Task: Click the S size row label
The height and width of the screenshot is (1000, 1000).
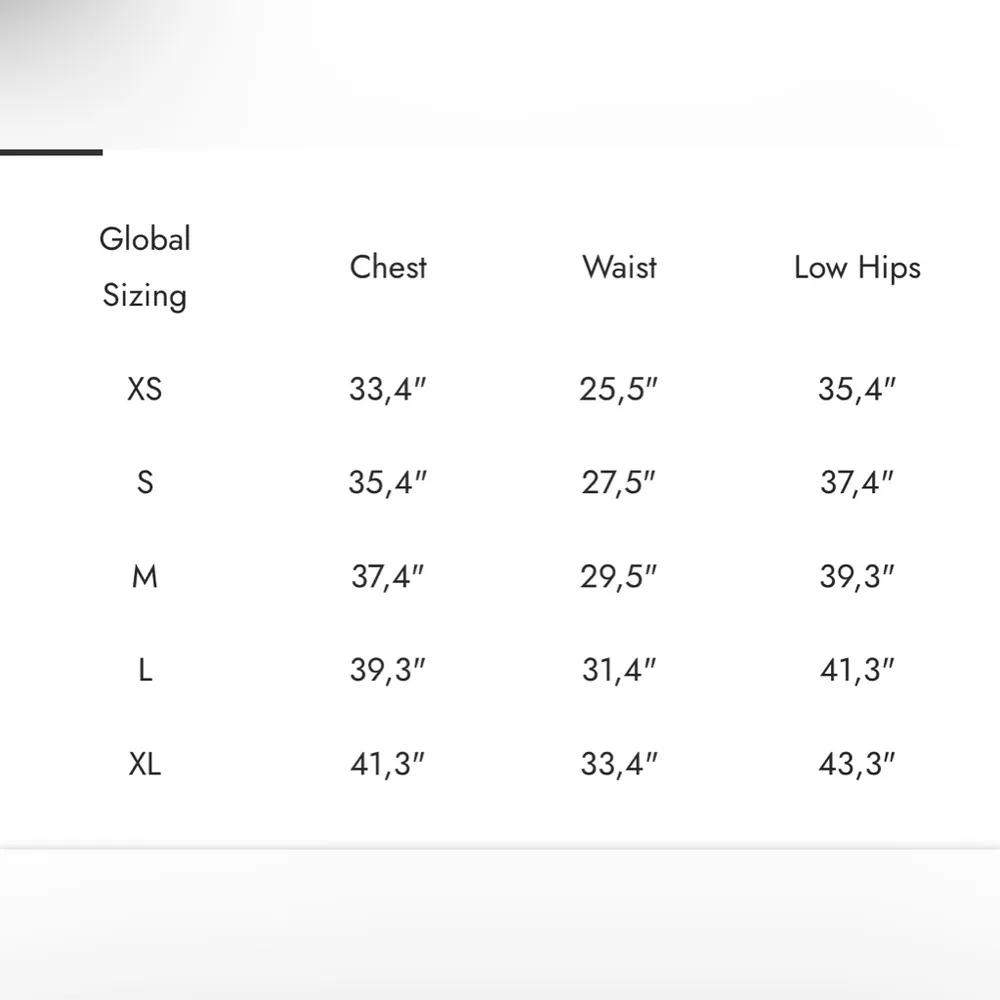Action: (145, 483)
